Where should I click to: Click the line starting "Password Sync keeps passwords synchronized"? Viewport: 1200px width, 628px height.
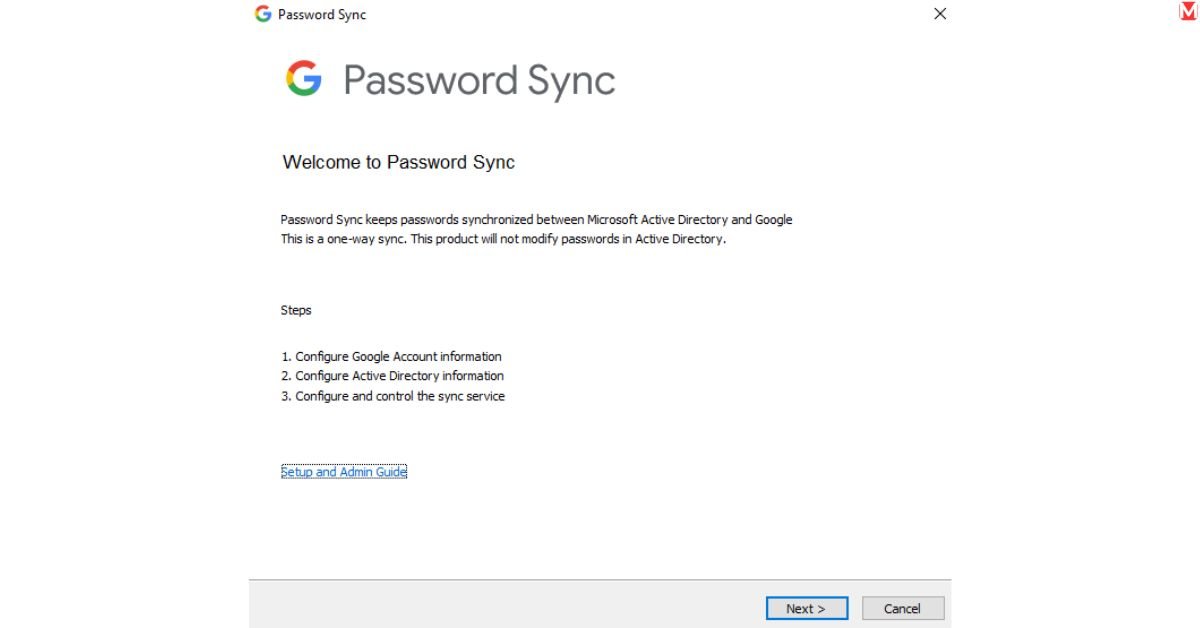pyautogui.click(x=536, y=220)
